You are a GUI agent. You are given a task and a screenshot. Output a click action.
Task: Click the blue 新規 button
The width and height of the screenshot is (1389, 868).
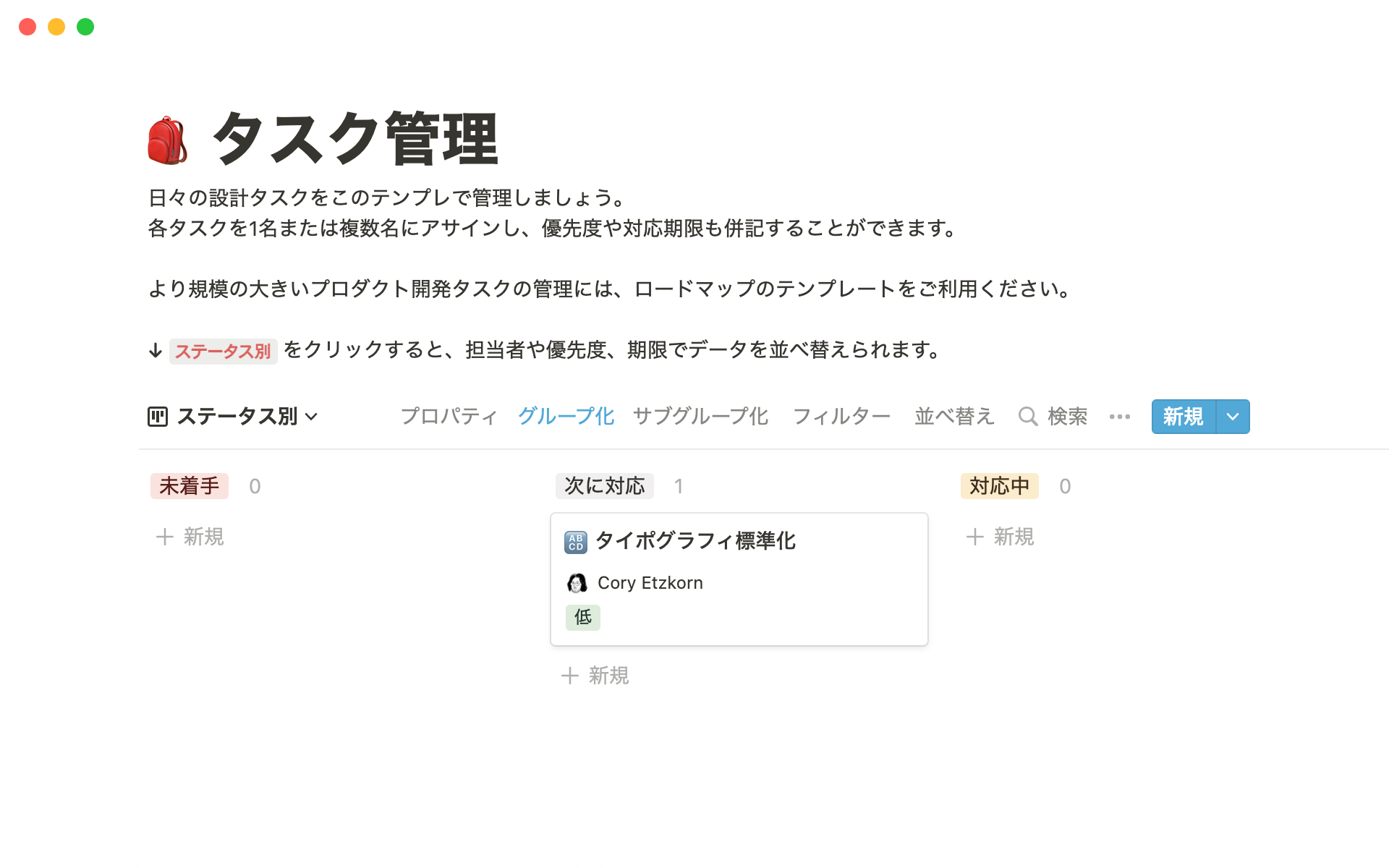[1184, 417]
